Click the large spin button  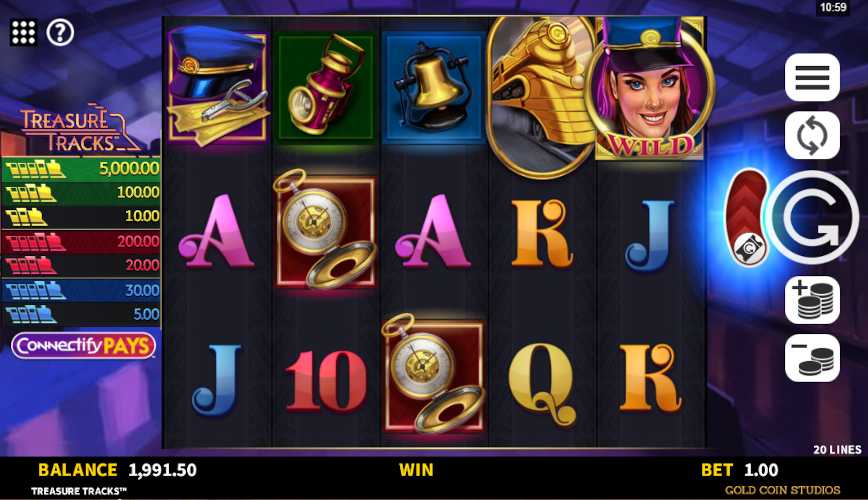813,218
